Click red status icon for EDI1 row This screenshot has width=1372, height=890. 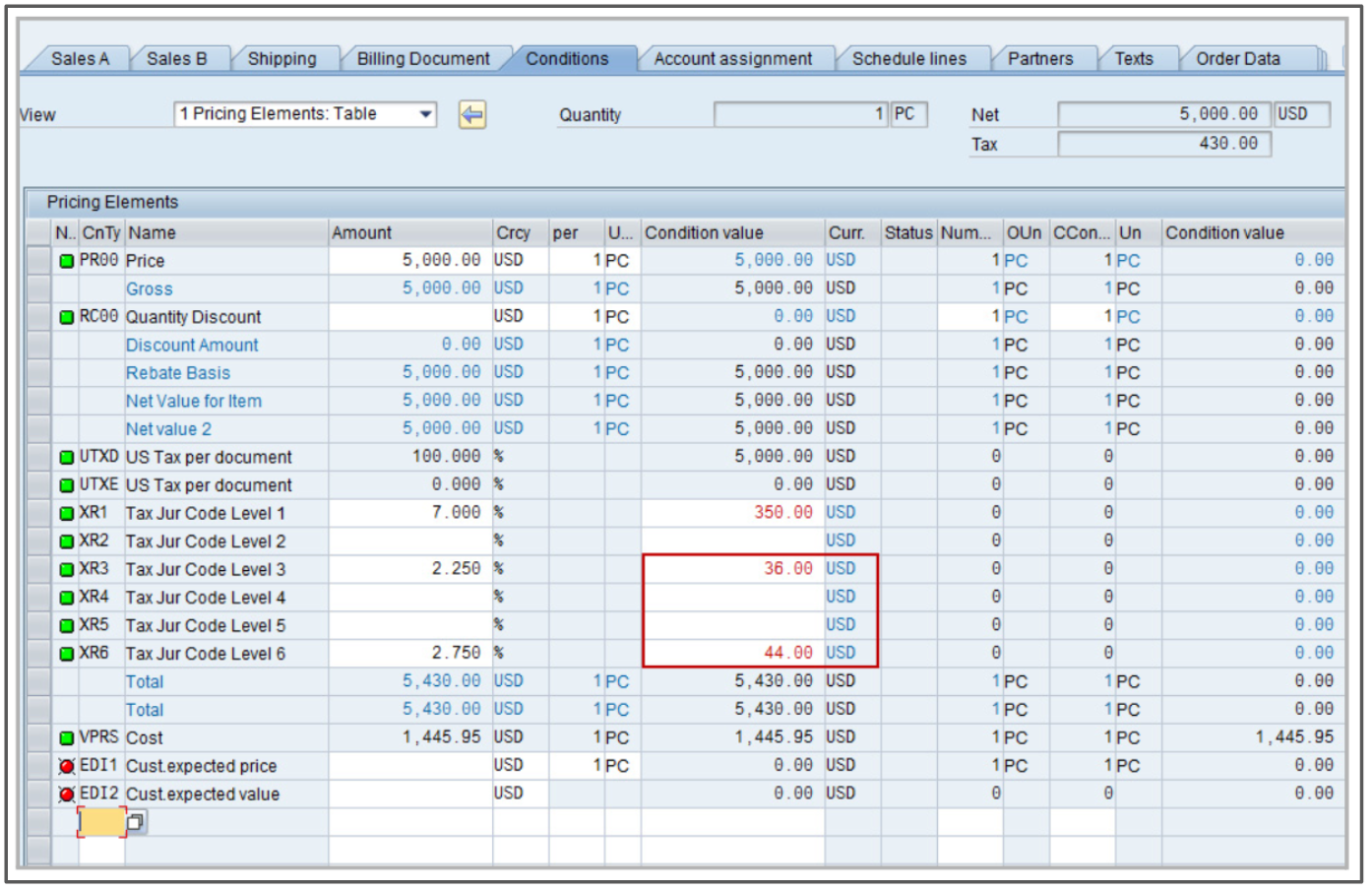(66, 766)
